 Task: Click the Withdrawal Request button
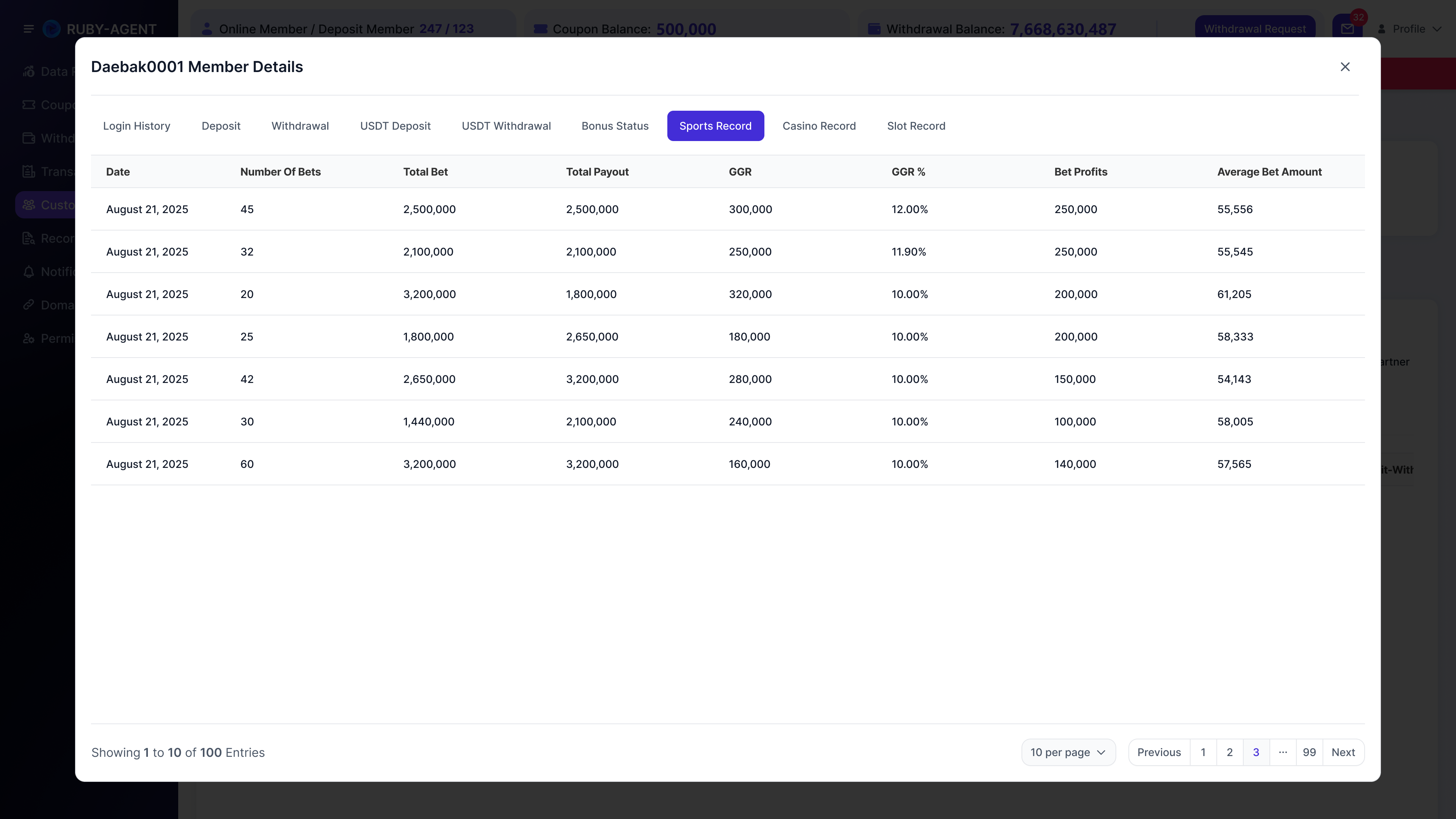pyautogui.click(x=1255, y=29)
